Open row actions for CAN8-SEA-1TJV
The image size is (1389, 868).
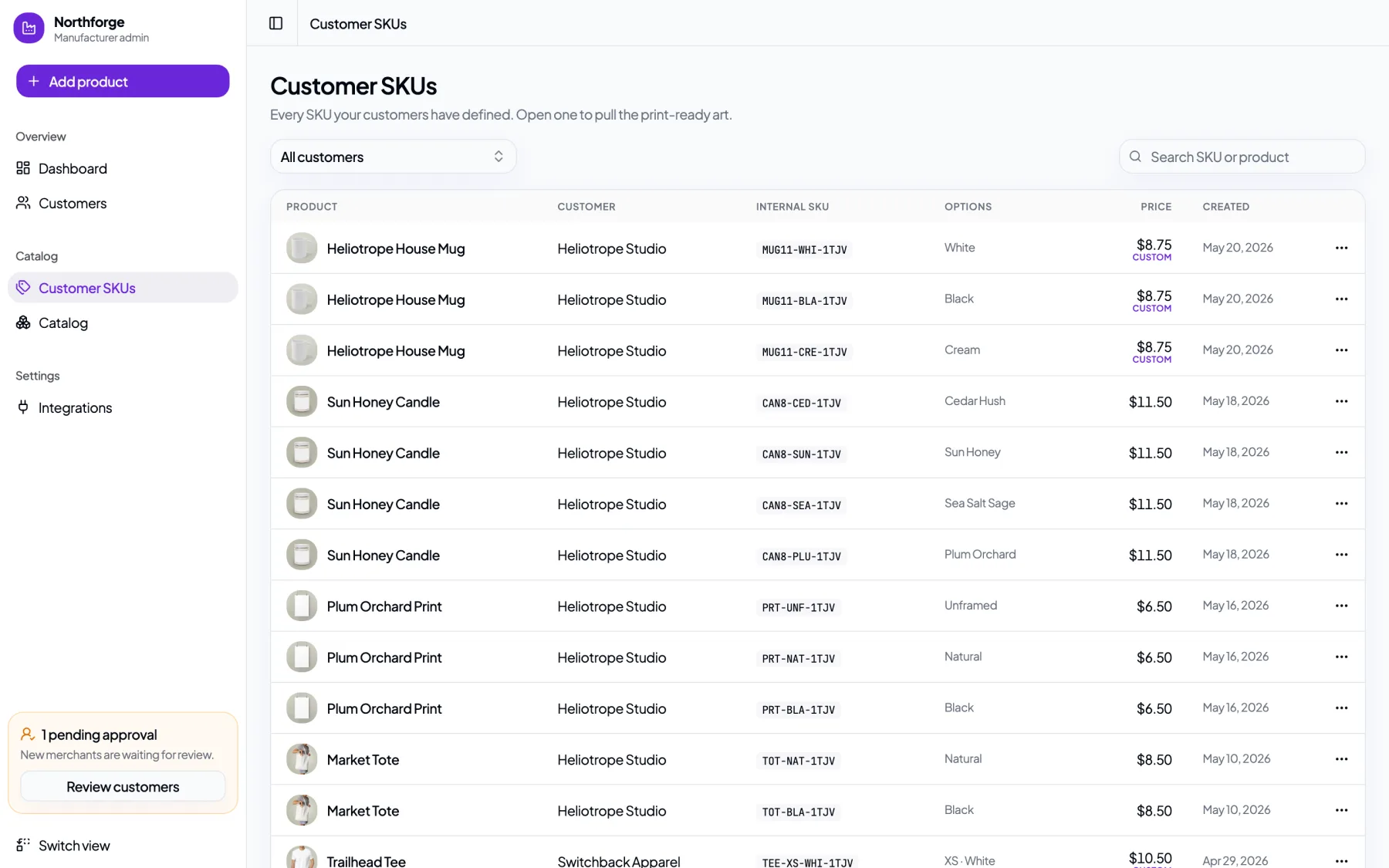click(1341, 503)
